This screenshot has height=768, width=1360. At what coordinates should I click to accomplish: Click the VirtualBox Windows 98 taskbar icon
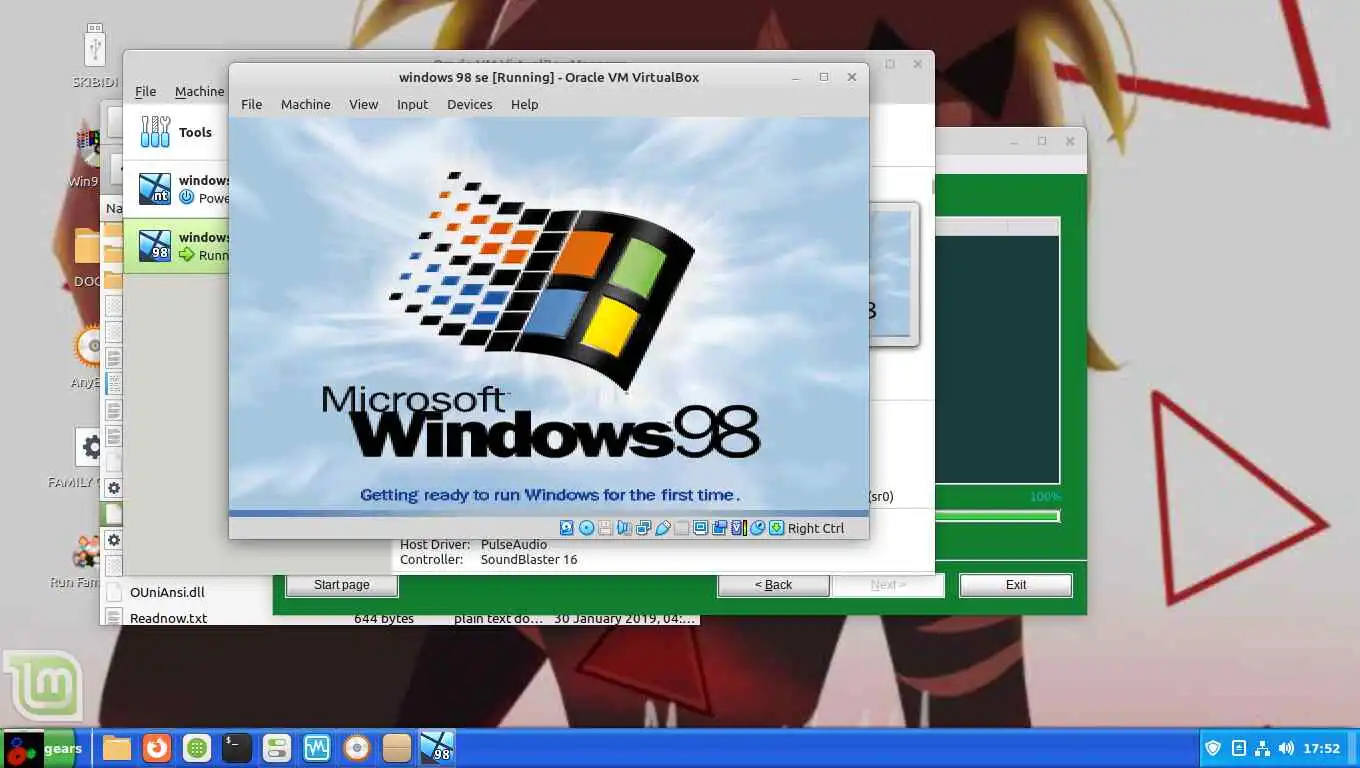tap(437, 747)
